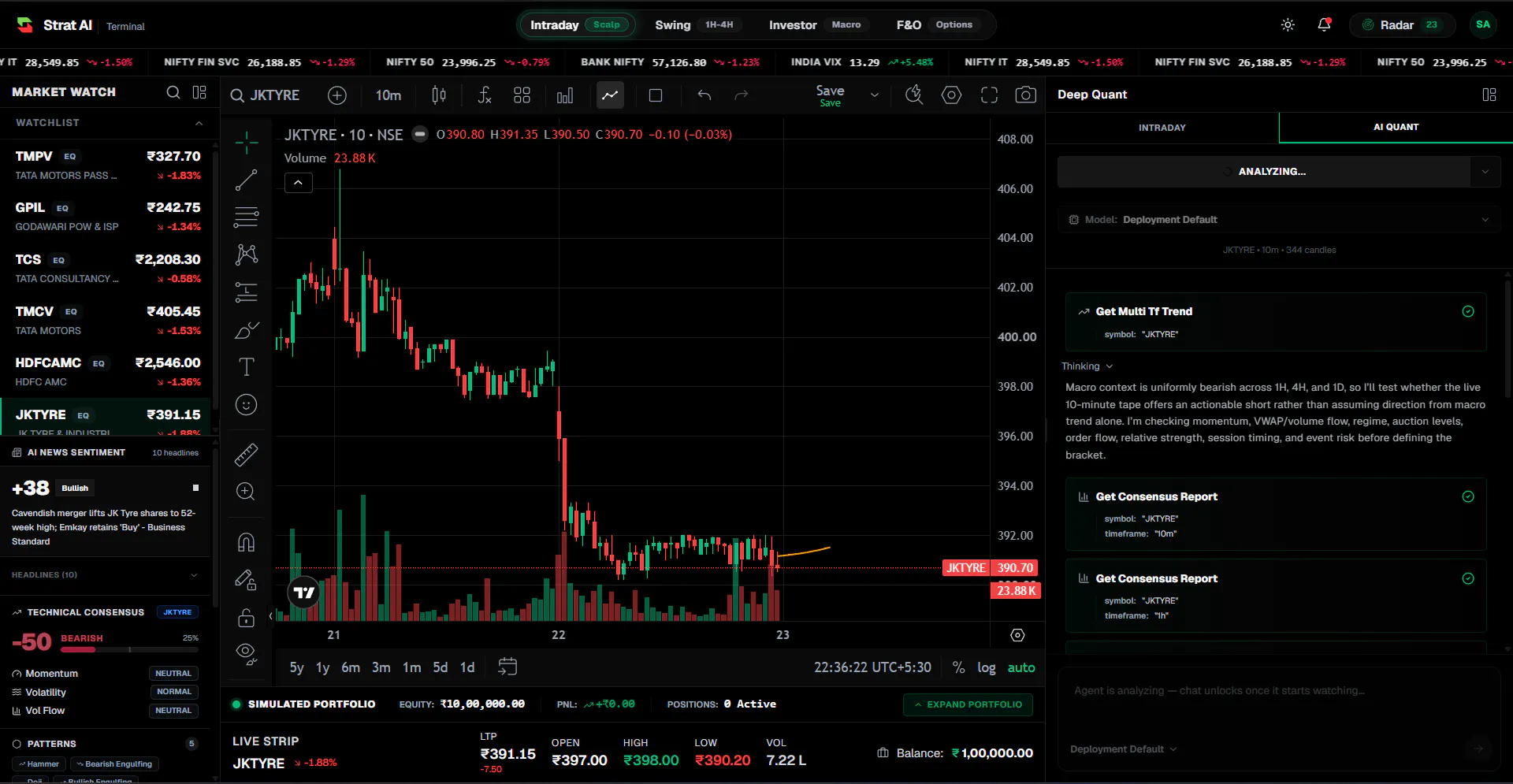Change the Market Watch layout icon

click(199, 92)
